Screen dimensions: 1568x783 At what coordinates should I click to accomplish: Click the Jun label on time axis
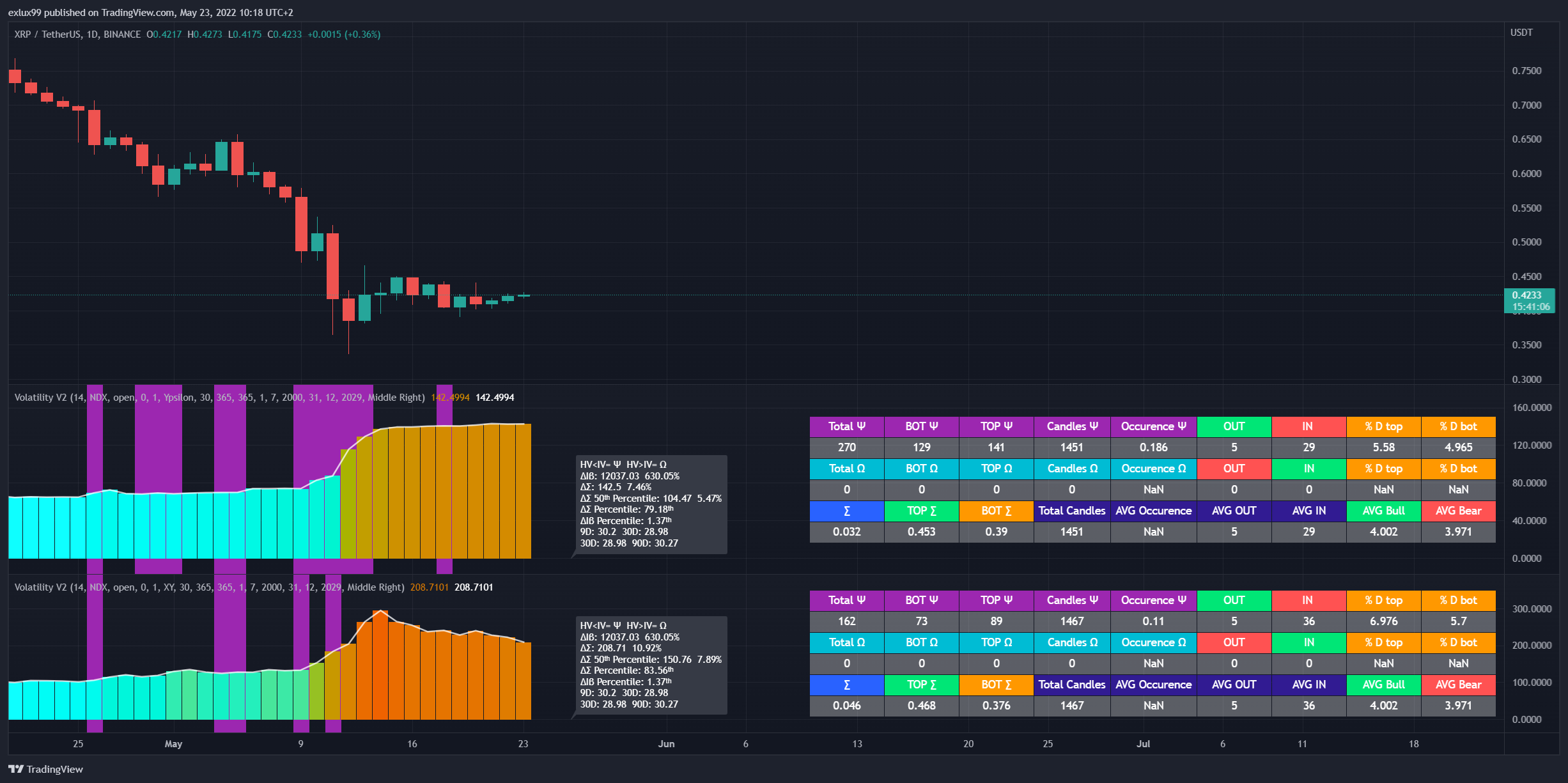pos(666,744)
